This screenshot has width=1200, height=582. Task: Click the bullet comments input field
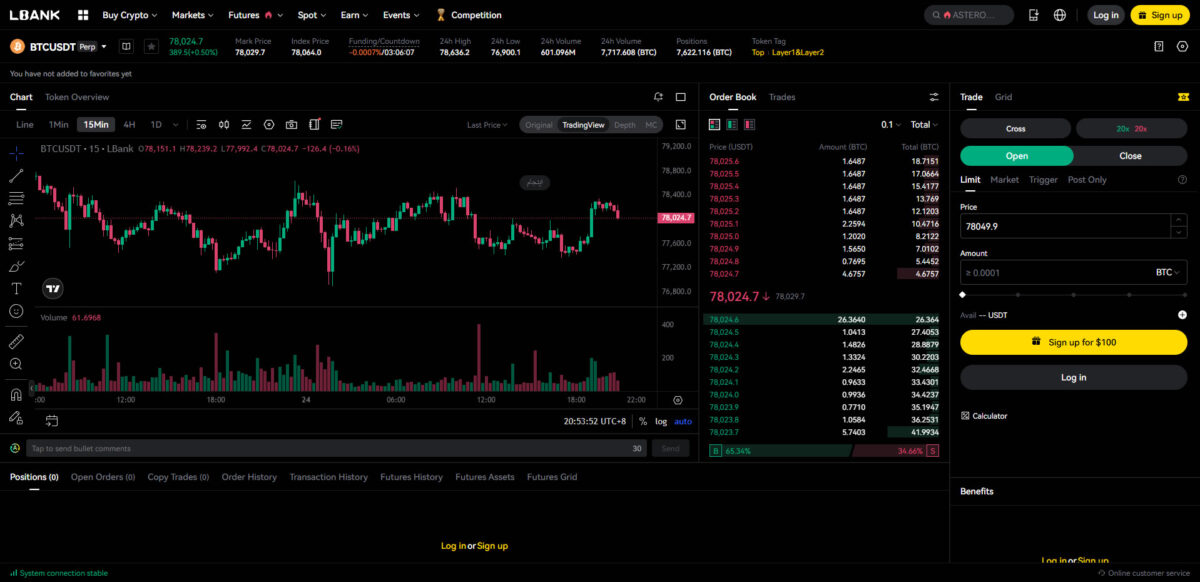pyautogui.click(x=336, y=448)
